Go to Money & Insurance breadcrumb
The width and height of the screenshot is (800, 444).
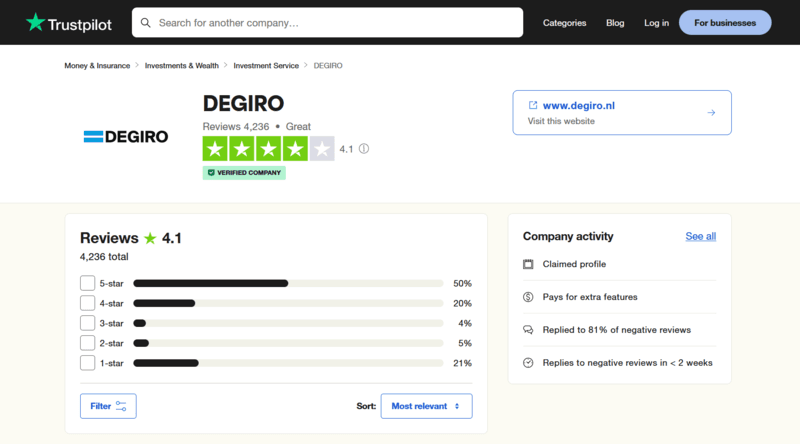97,65
